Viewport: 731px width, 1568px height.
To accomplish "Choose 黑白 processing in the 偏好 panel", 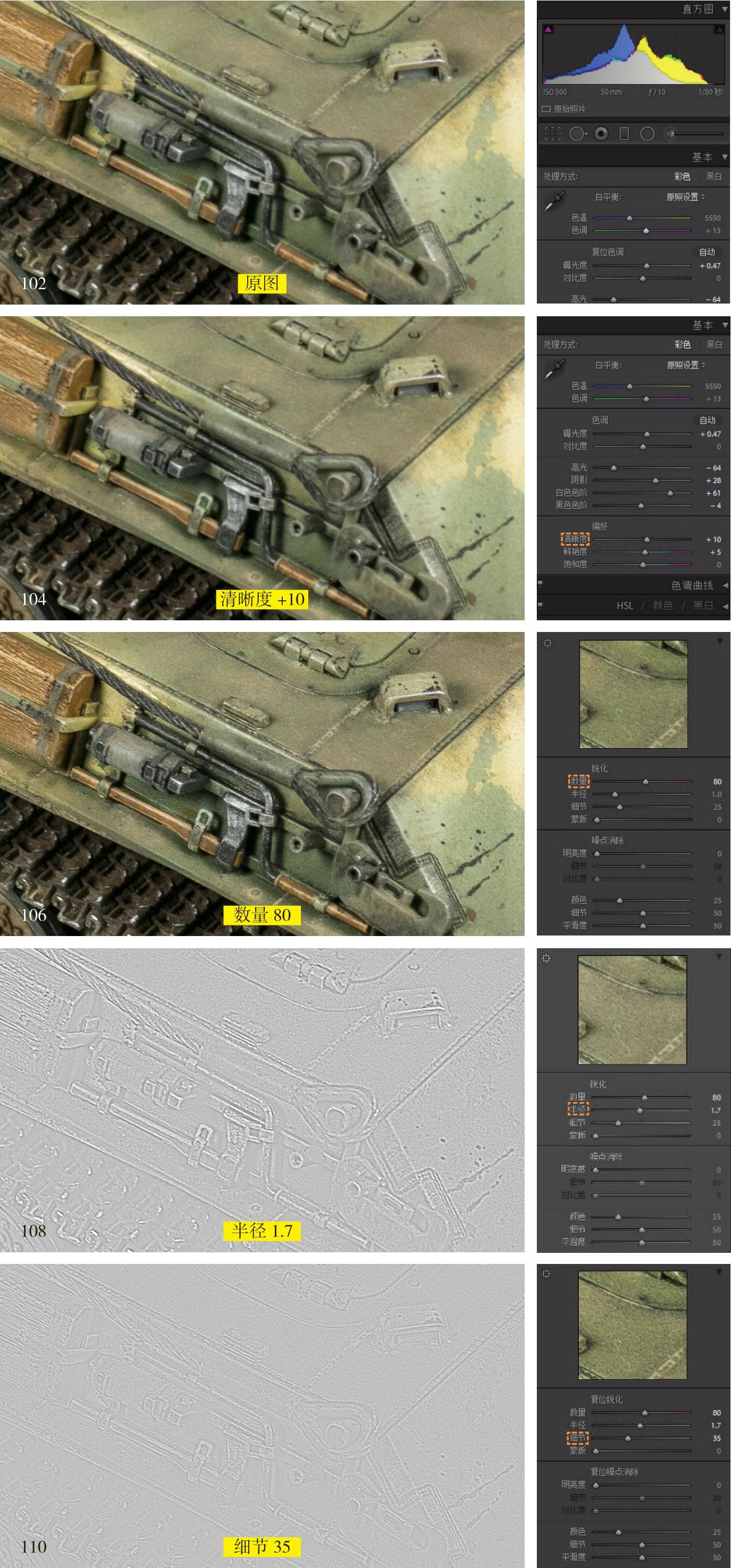I will 713,344.
